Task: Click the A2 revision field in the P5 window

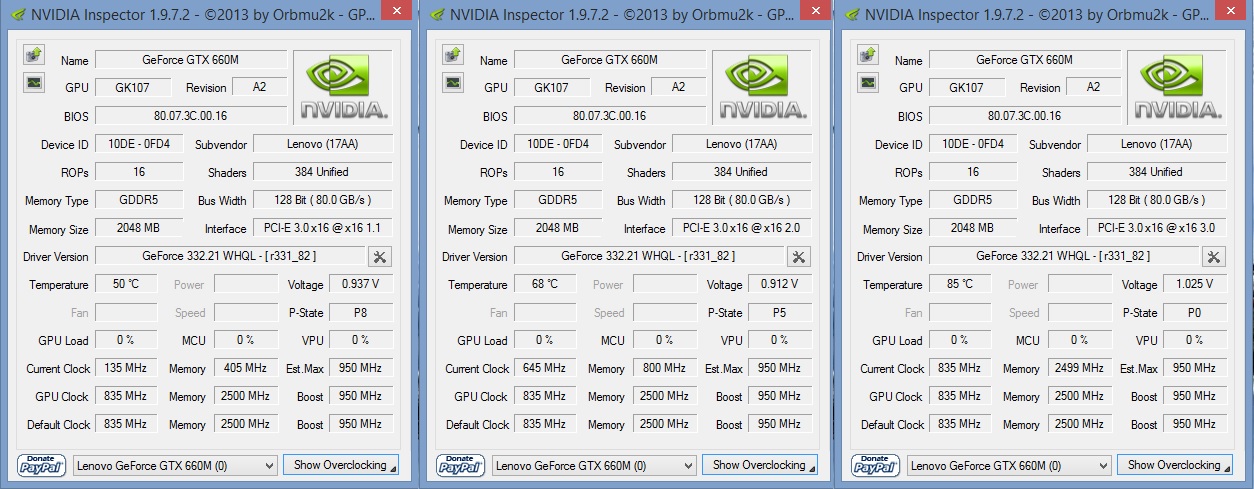Action: (x=678, y=88)
